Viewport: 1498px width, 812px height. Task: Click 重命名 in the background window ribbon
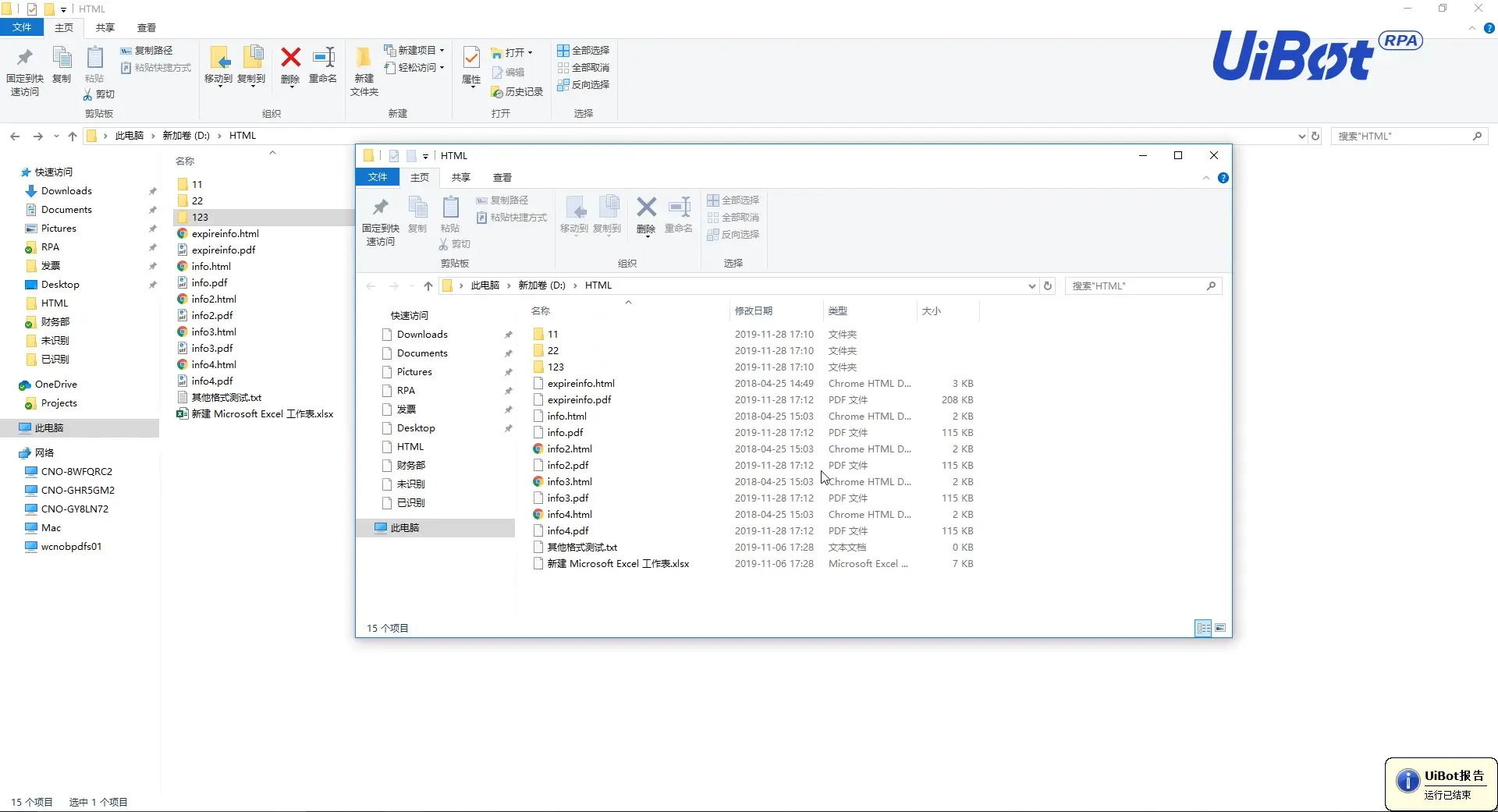tap(323, 66)
